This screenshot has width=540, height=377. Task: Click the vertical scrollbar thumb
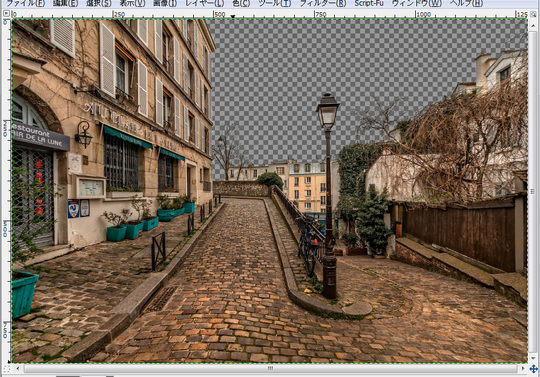[x=533, y=191]
